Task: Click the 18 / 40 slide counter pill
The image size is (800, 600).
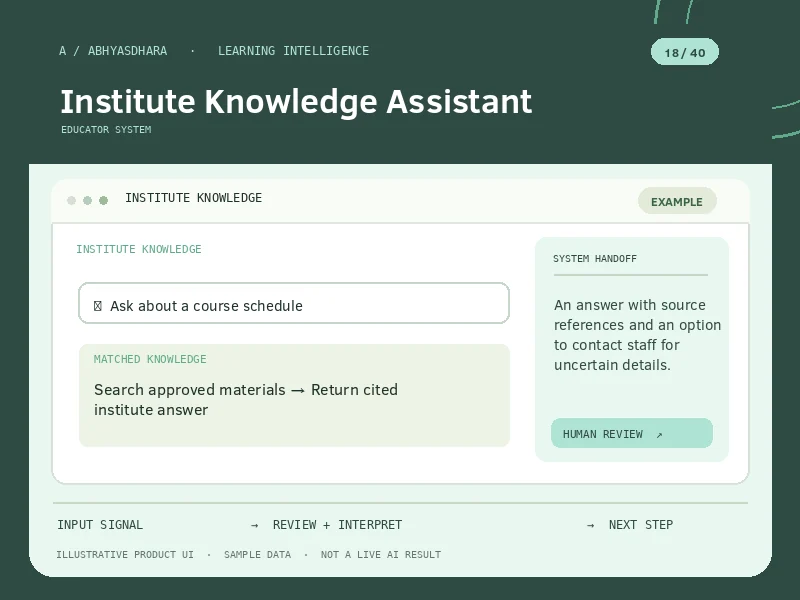Action: point(685,52)
